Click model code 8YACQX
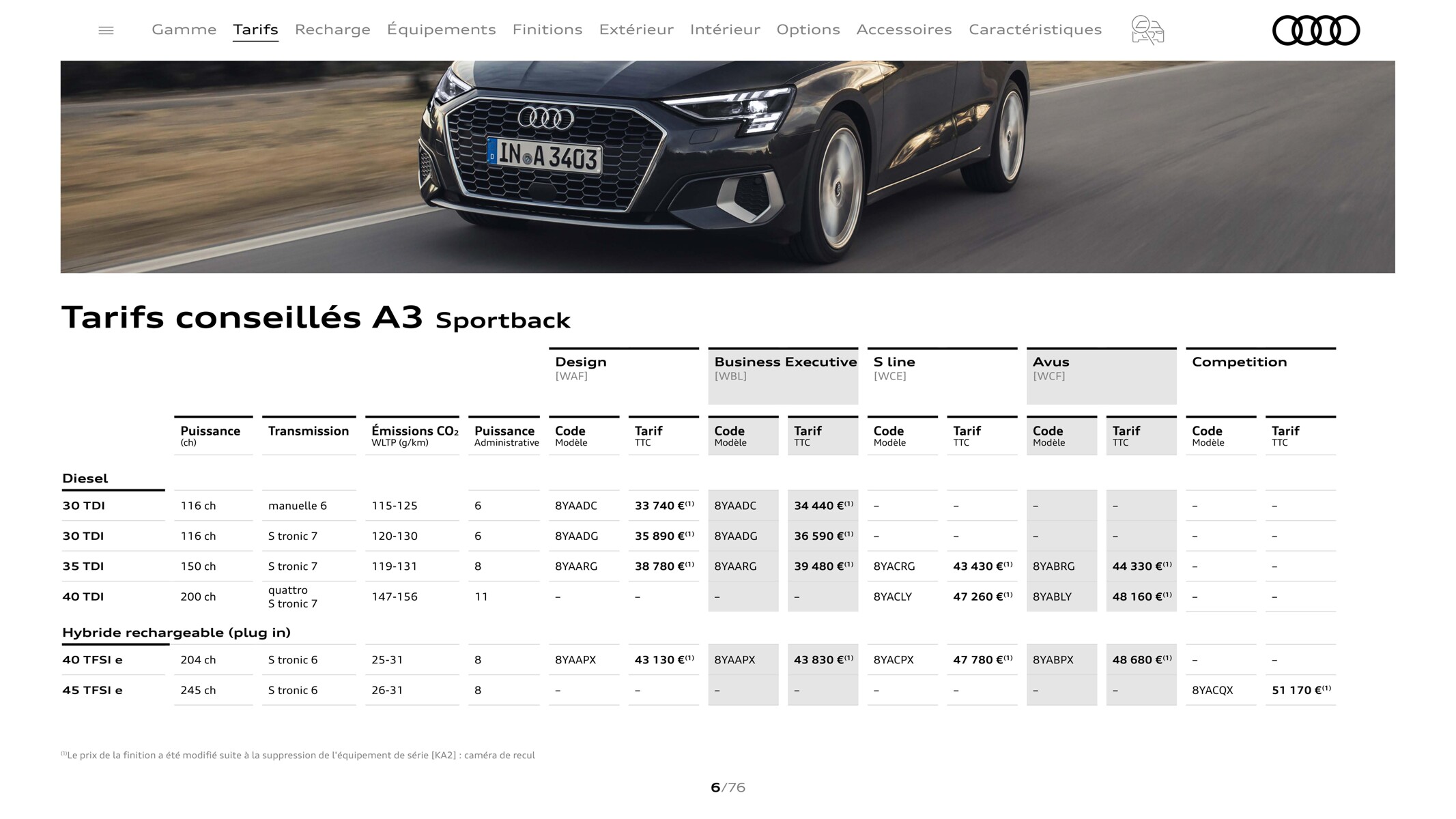 pyautogui.click(x=1212, y=690)
